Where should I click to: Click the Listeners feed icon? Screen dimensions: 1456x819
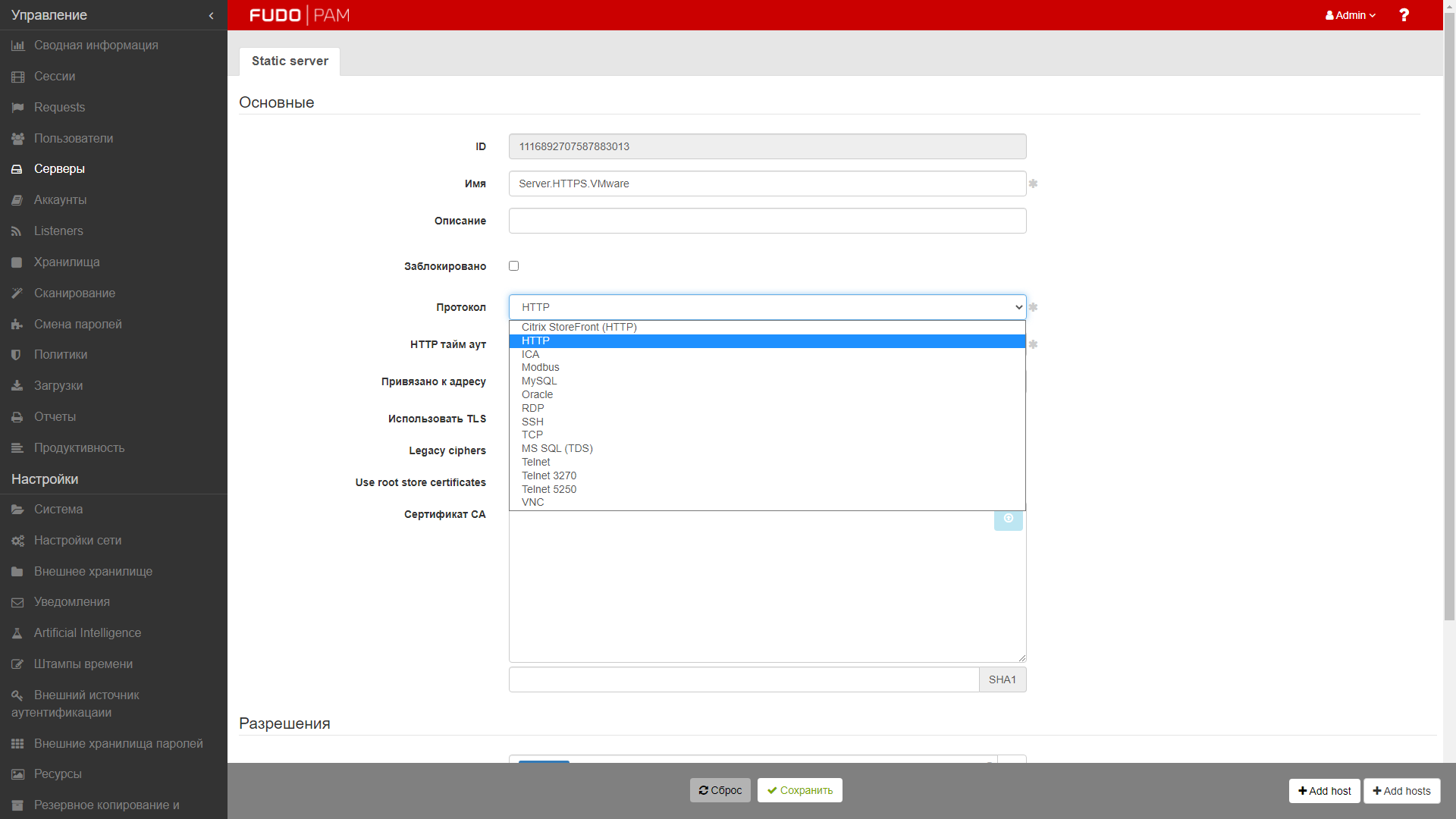pyautogui.click(x=17, y=231)
